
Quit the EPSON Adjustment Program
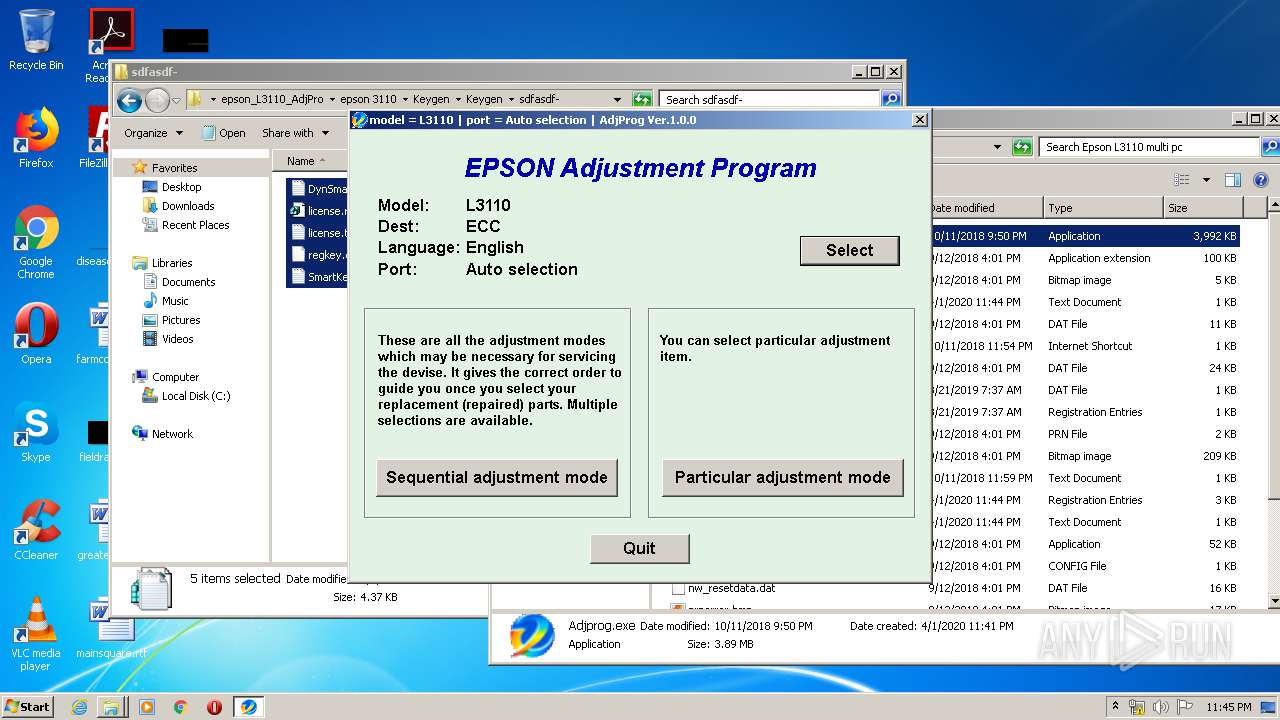[x=639, y=548]
